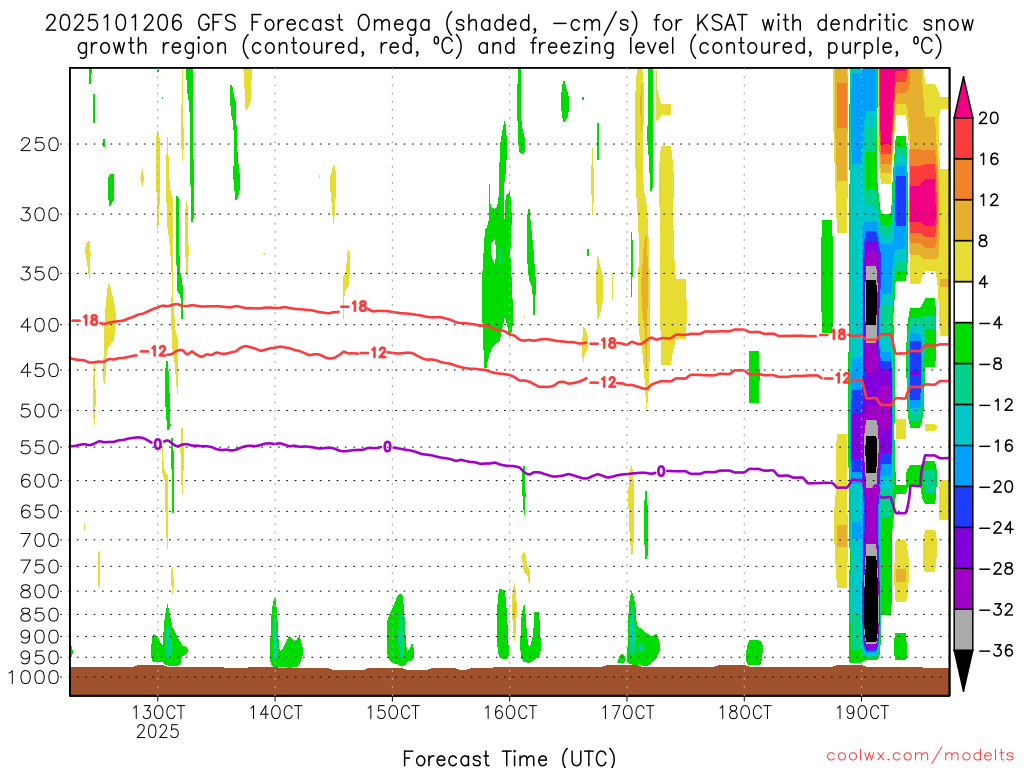Click the red -12 contour label near 165CT
Screen dimensions: 1024x768
603,382
